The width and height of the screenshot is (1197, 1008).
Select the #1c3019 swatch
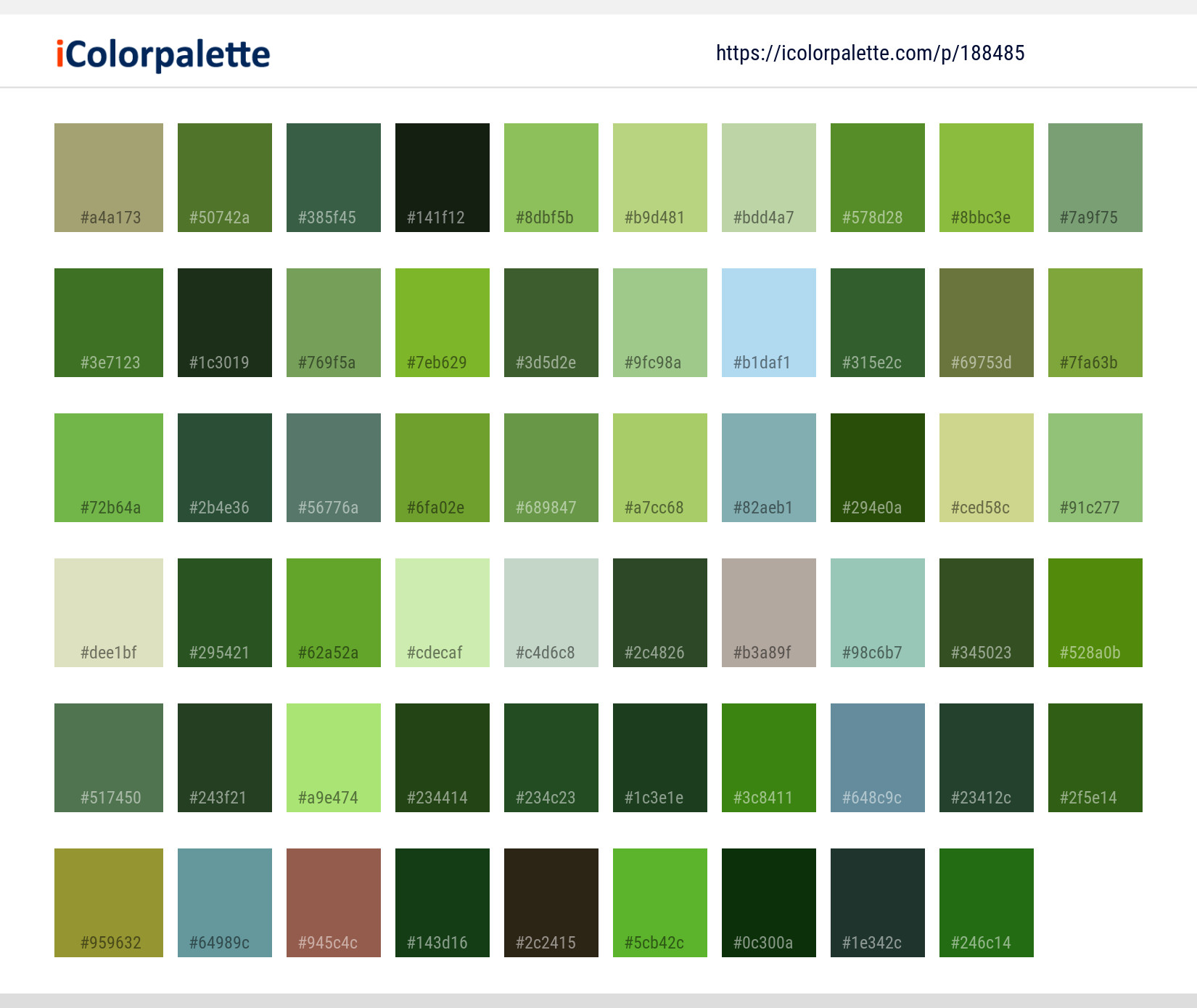(225, 323)
